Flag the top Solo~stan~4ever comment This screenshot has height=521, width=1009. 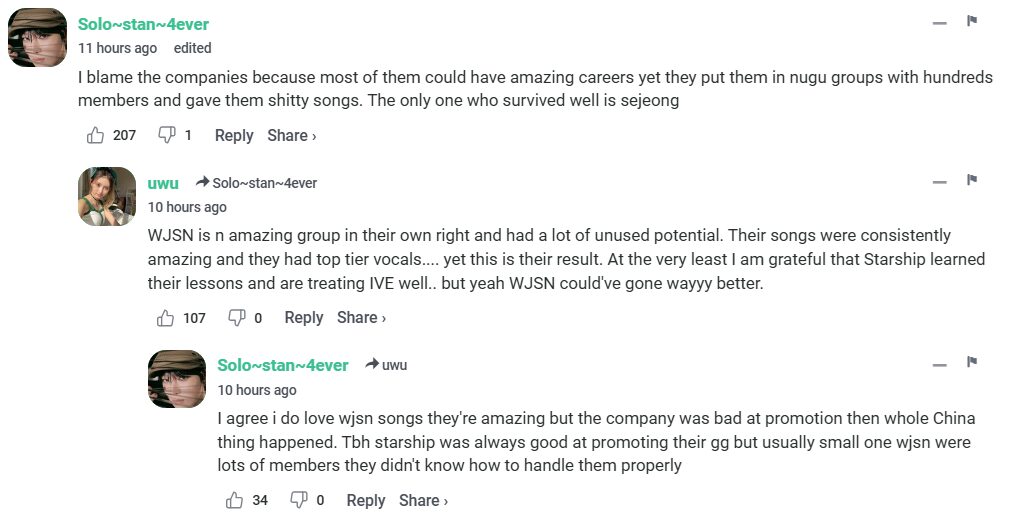point(971,21)
